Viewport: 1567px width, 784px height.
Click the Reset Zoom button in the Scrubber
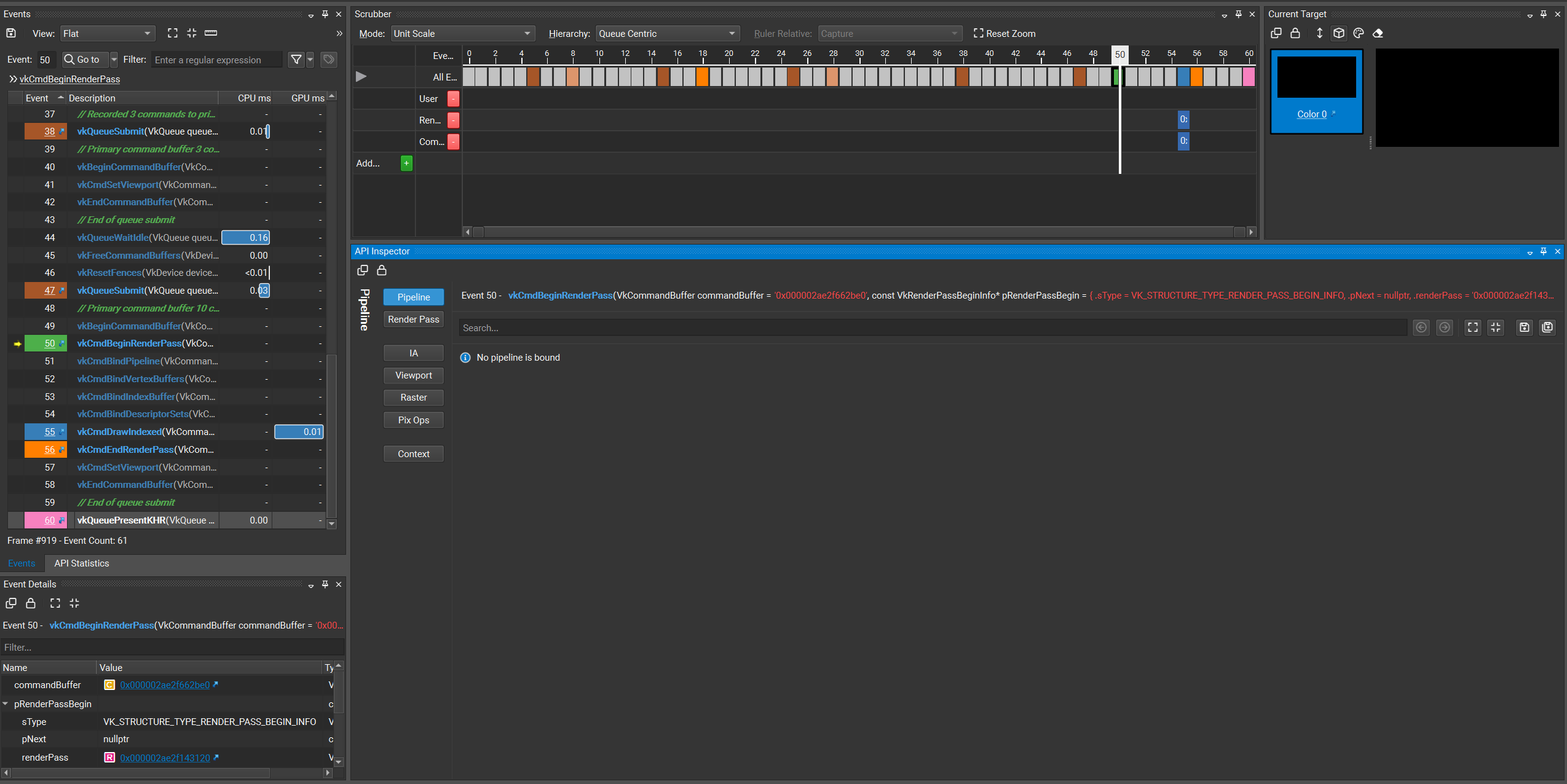click(x=1005, y=33)
